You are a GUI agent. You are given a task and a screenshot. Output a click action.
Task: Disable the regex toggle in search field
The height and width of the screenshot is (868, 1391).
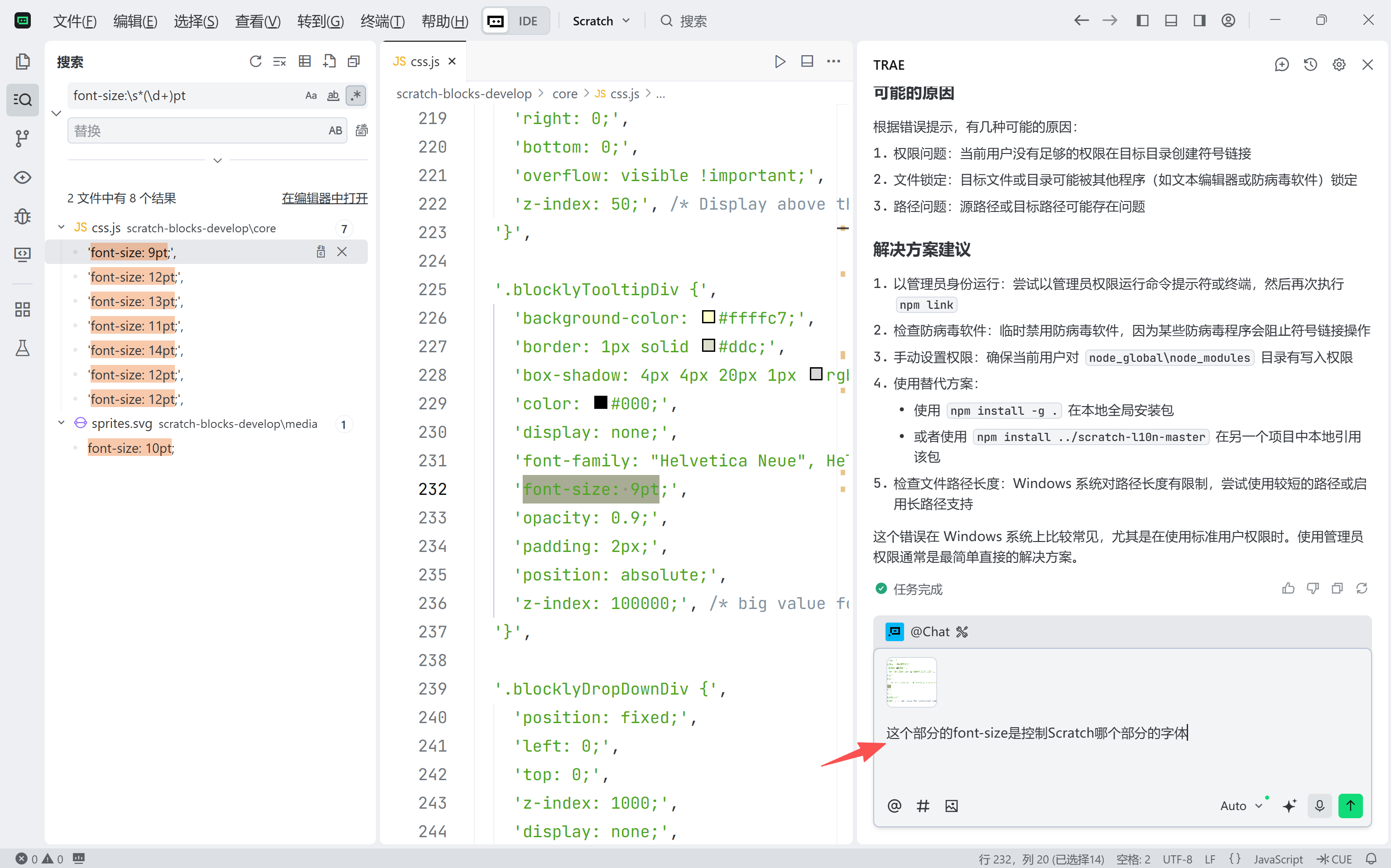coord(356,95)
